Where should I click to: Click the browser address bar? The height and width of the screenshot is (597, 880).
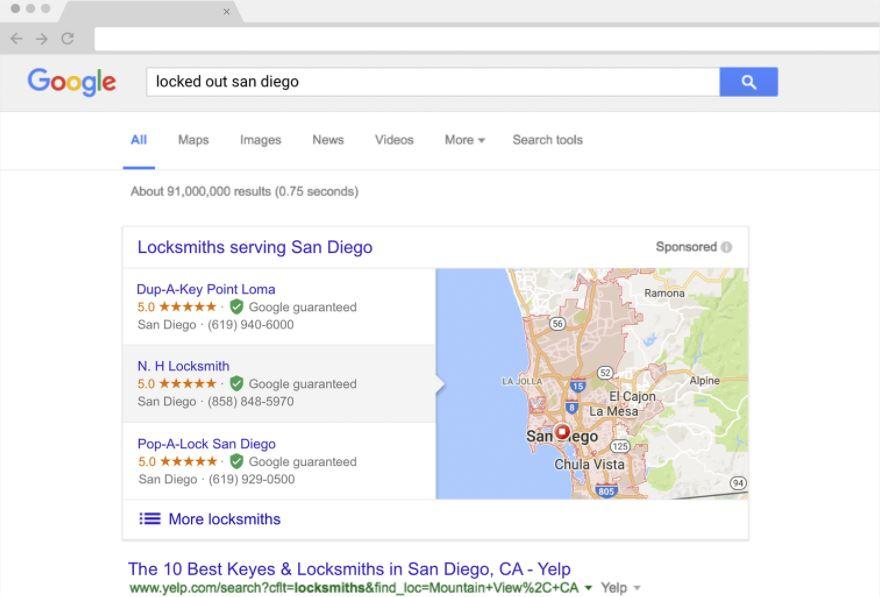click(x=487, y=39)
